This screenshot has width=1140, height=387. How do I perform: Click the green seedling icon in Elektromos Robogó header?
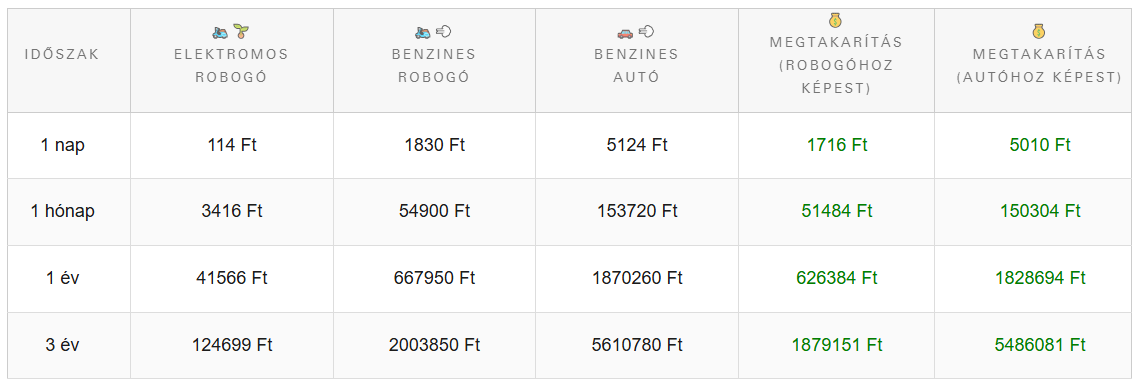[242, 31]
